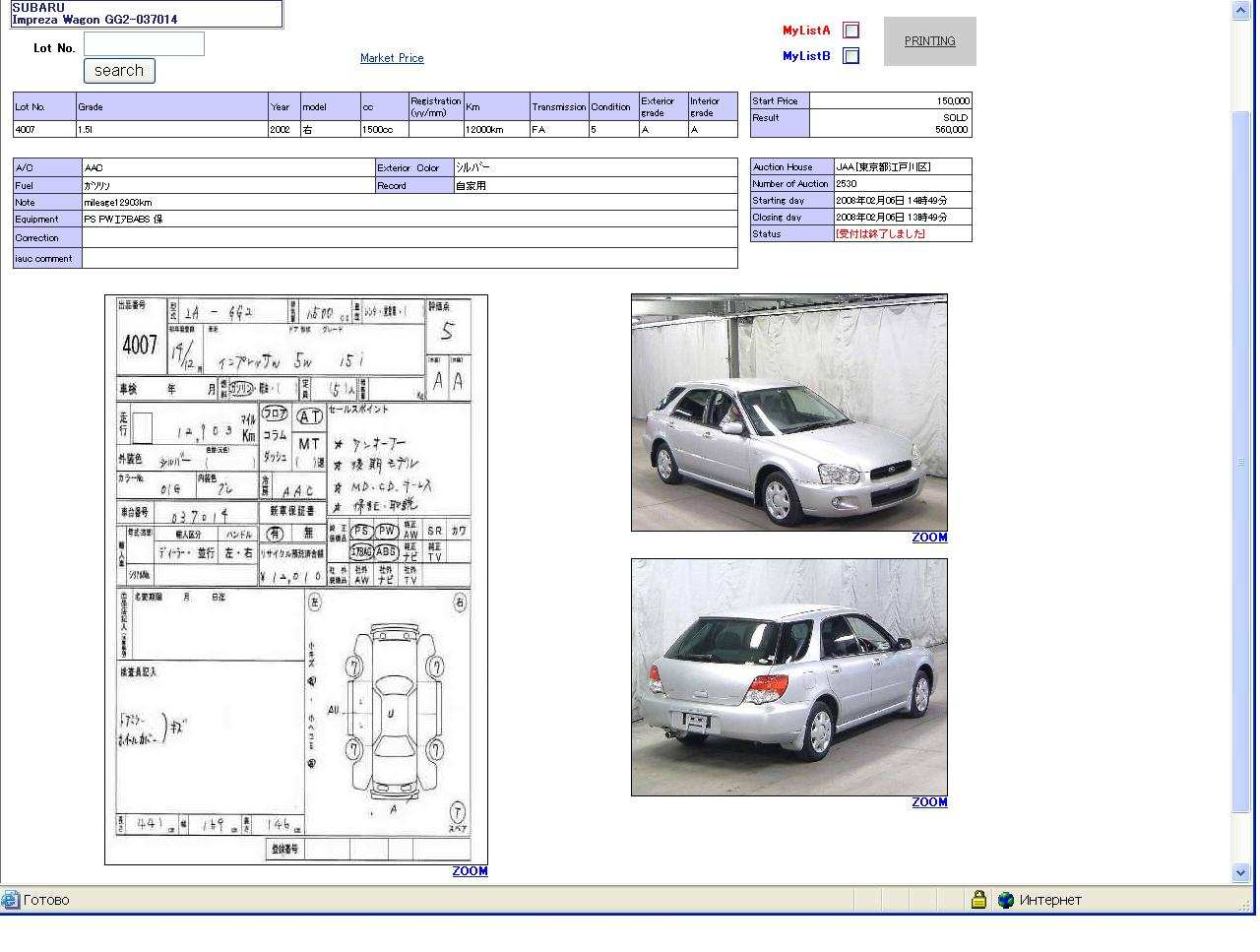Select the Transmission FA cell
Screen dimensions: 1260x952
click(x=559, y=130)
